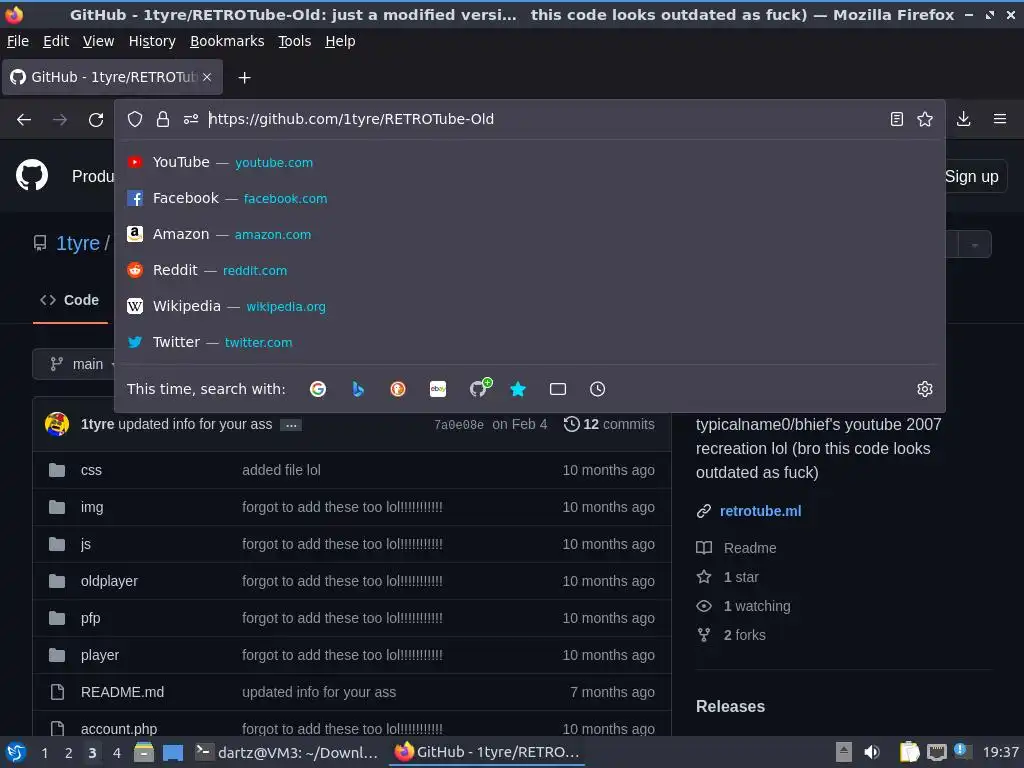Open a new tab with plus button
Viewport: 1024px width, 768px height.
click(244, 78)
